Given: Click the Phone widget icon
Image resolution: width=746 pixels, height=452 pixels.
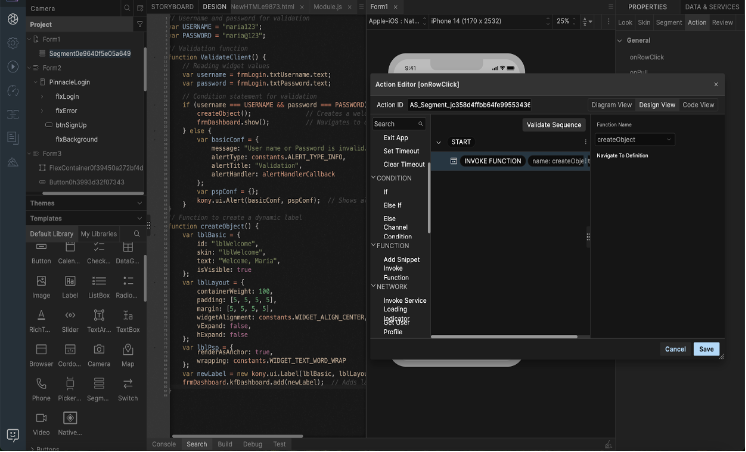Looking at the screenshot, I should (41, 383).
